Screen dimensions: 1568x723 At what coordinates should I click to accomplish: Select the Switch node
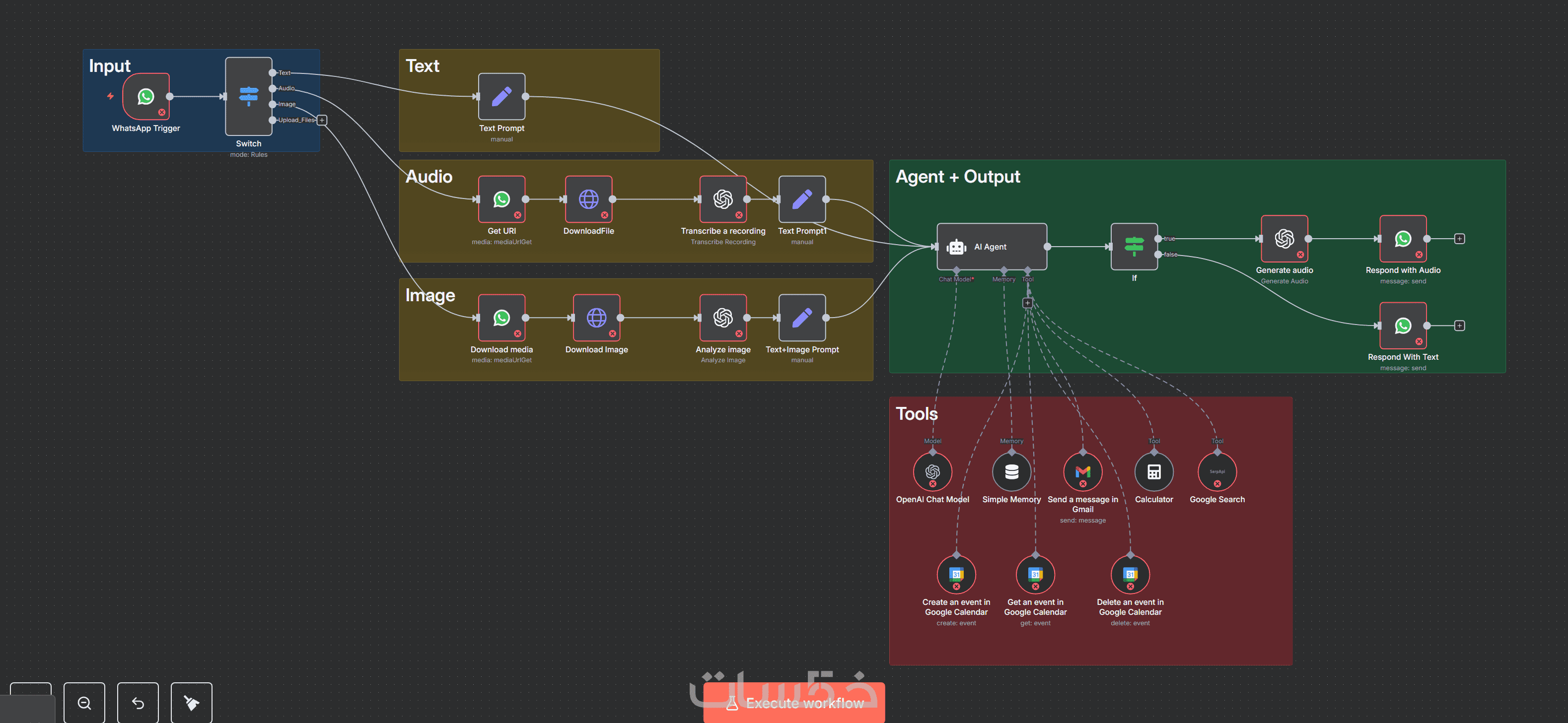[248, 96]
